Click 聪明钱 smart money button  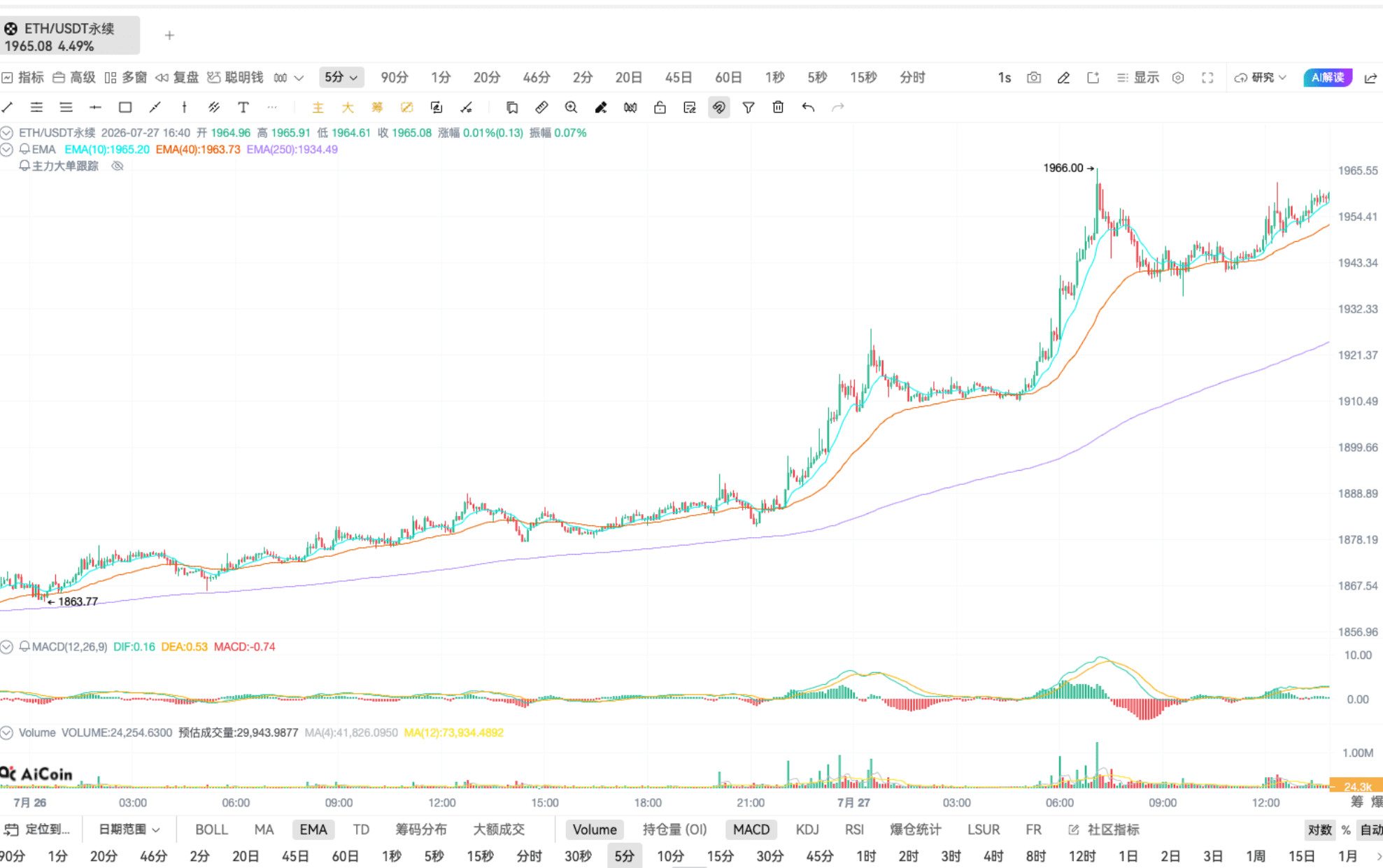(235, 78)
